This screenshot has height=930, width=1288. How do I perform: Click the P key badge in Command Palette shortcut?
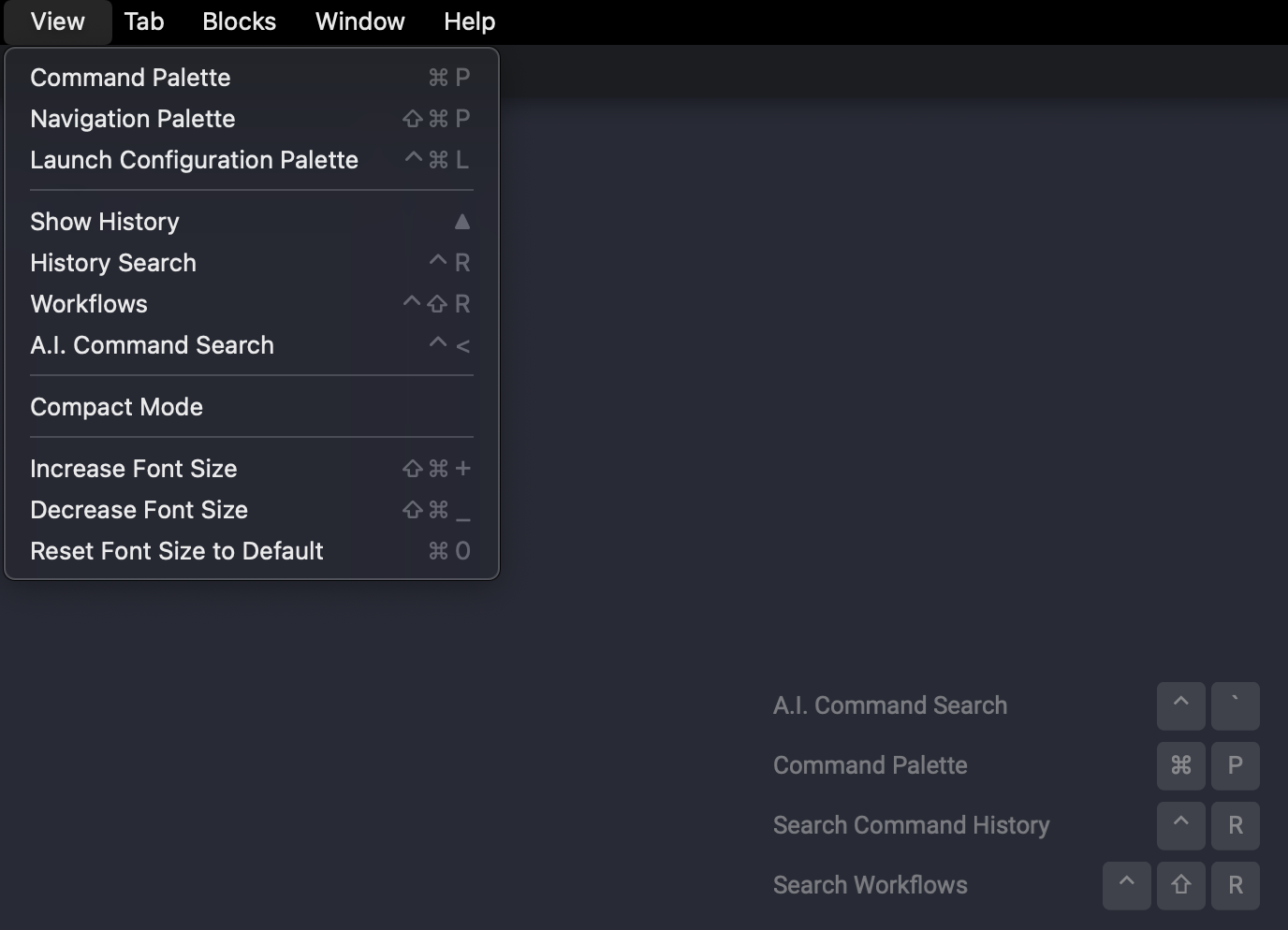1235,765
